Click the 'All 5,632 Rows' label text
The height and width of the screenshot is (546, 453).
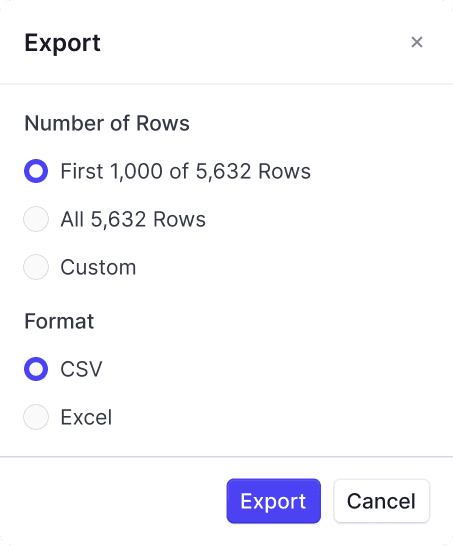[133, 219]
